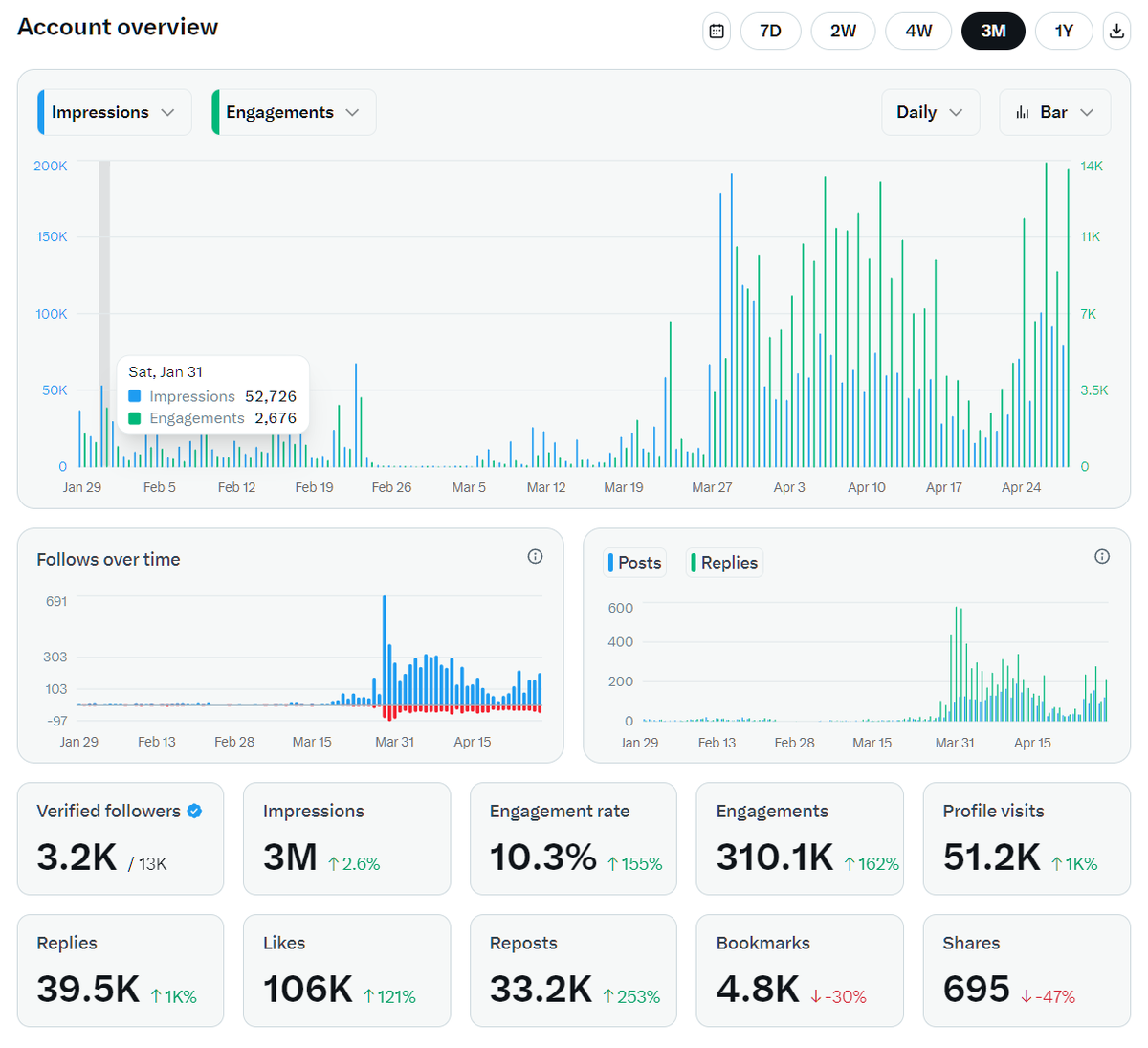Screen dimensions: 1148x1048
Task: Click the Follows over time title
Action: [x=108, y=559]
